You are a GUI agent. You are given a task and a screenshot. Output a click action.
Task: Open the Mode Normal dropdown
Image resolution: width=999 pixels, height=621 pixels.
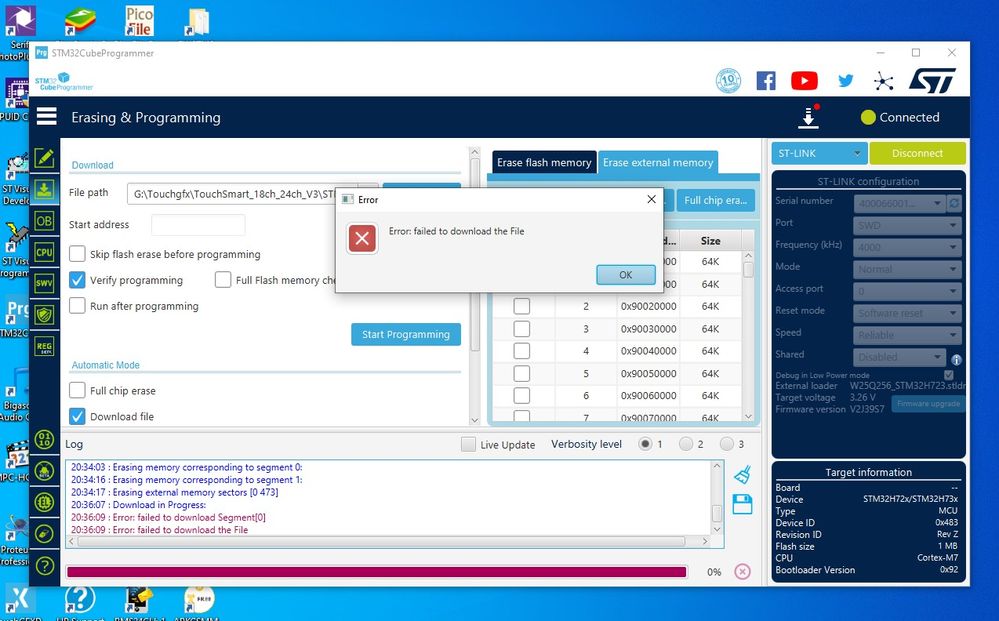coord(907,269)
